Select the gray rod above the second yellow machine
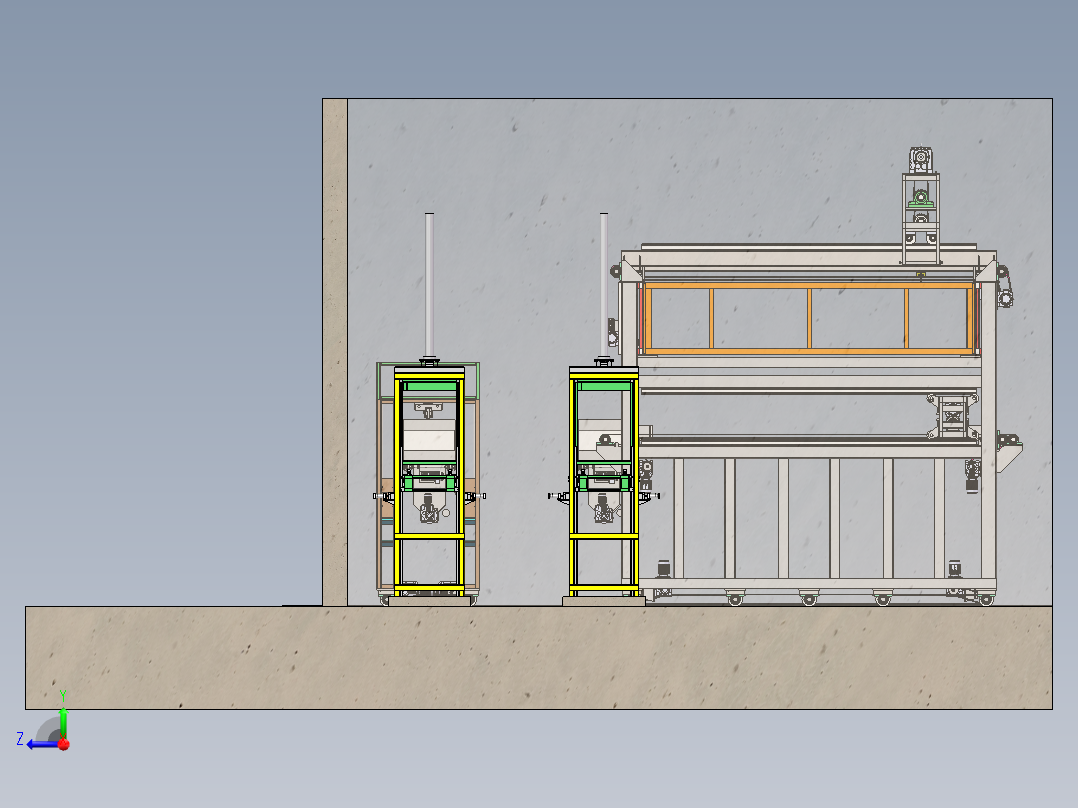This screenshot has height=808, width=1078. click(x=604, y=285)
